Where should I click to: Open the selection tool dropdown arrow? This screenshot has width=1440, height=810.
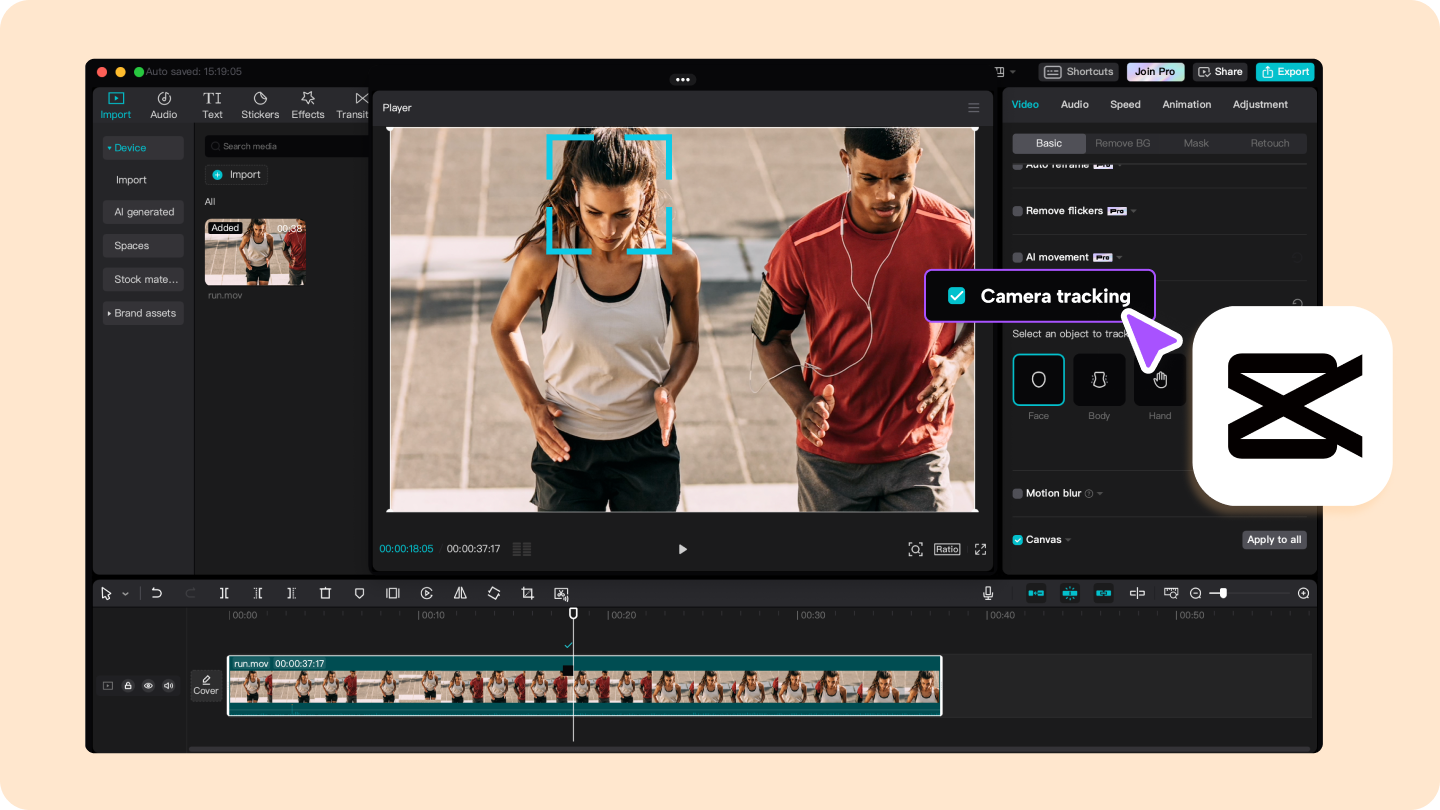(x=125, y=594)
